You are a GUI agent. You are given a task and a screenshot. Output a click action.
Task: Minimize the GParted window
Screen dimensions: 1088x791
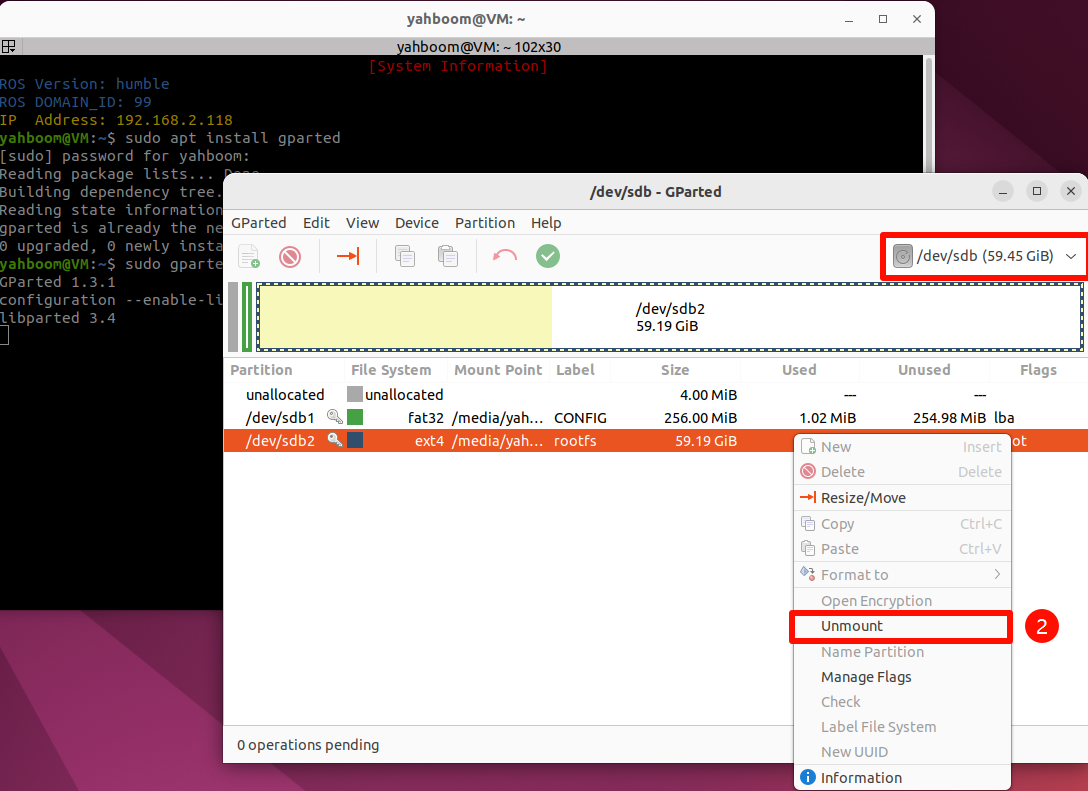1003,192
